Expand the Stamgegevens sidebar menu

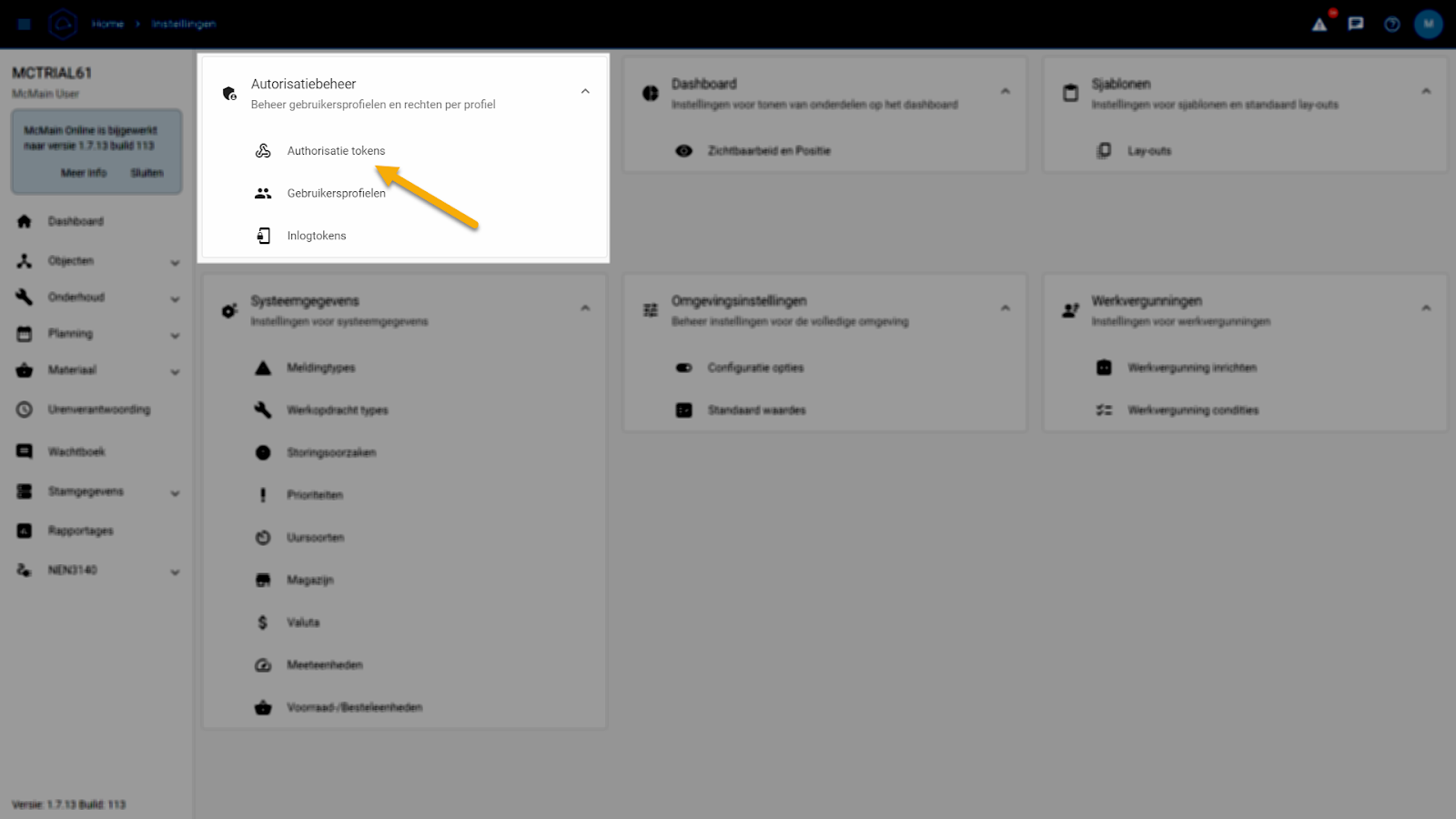pos(175,493)
